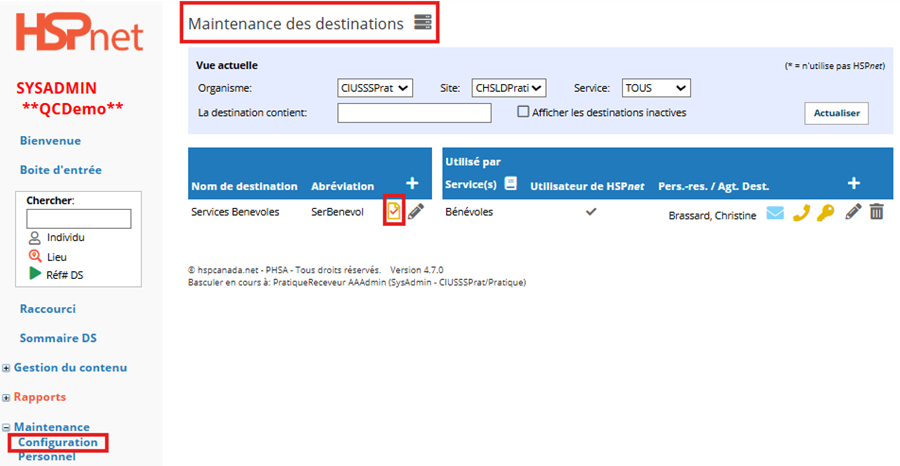
Task: Click the La destination contient text field
Action: point(414,113)
